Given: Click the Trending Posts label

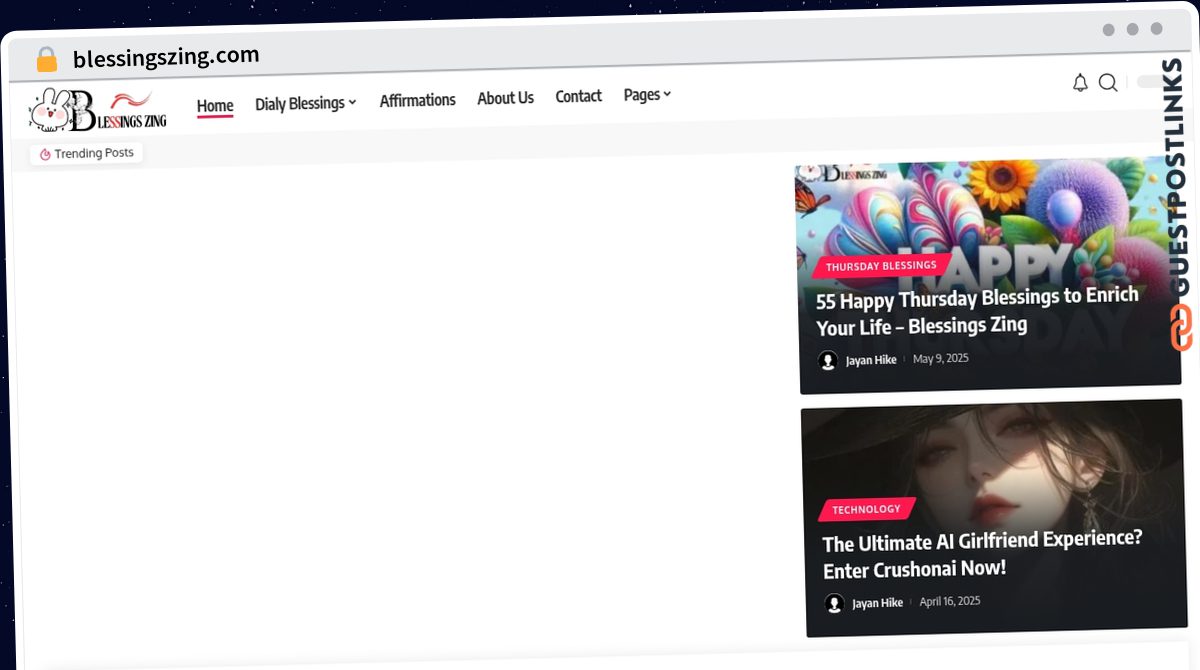Looking at the screenshot, I should click(94, 153).
